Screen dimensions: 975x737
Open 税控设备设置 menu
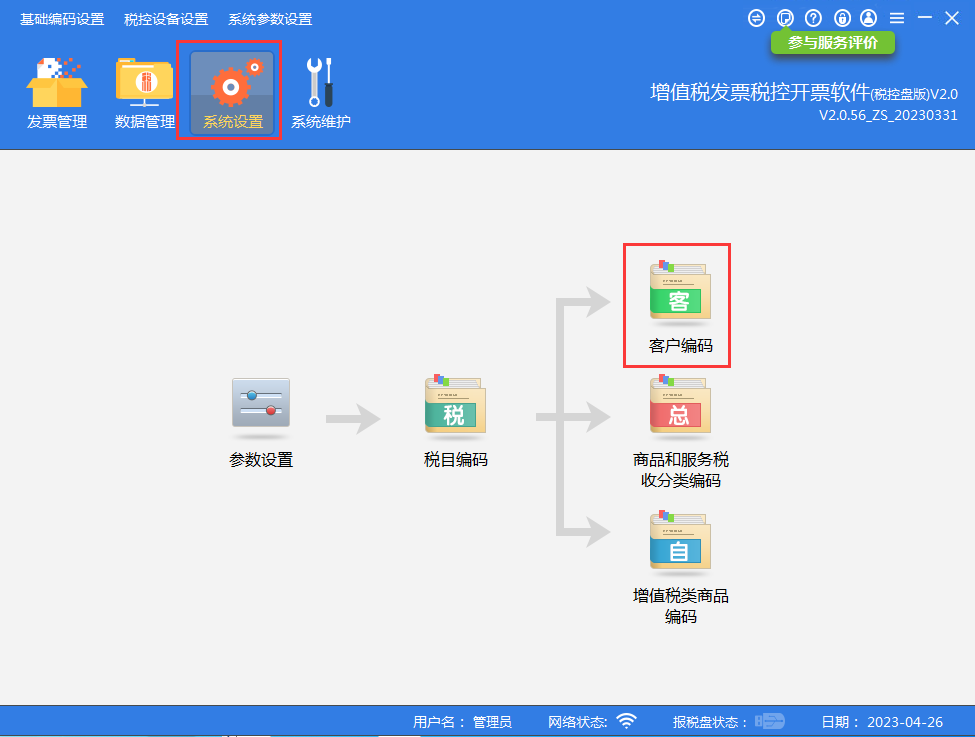click(x=166, y=19)
